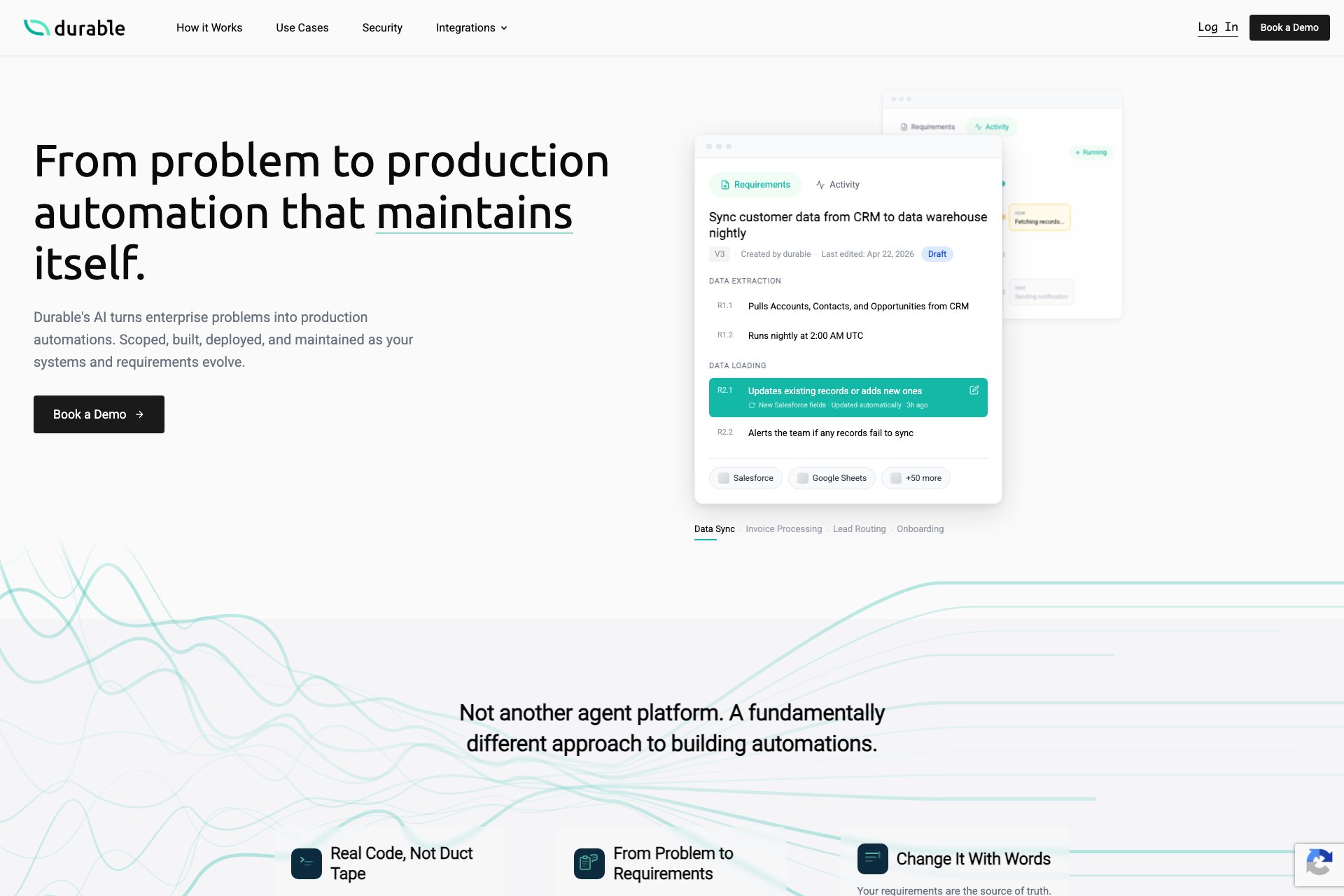Image resolution: width=1344 pixels, height=896 pixels.
Task: Click the Durable logo icon
Action: coord(36,27)
